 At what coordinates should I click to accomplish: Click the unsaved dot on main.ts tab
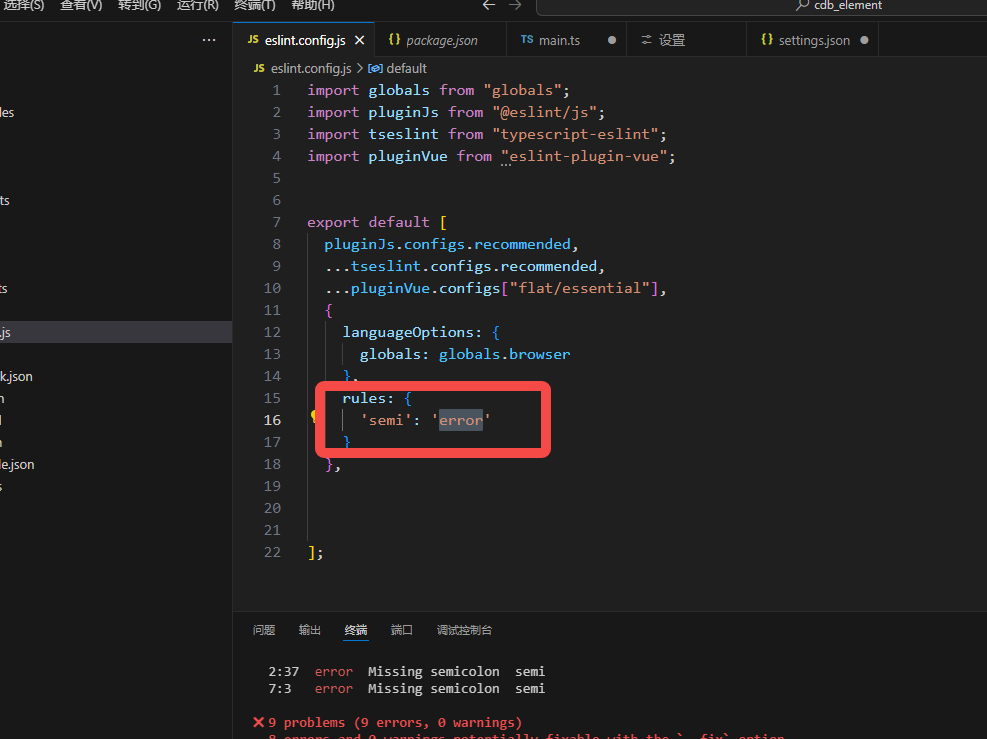612,40
